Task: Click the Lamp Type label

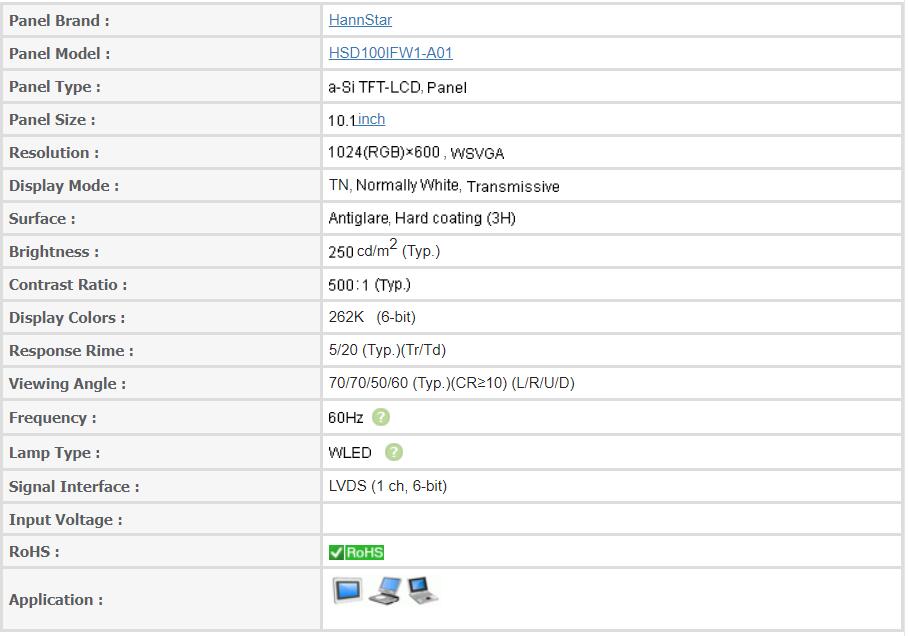Action: pyautogui.click(x=54, y=453)
